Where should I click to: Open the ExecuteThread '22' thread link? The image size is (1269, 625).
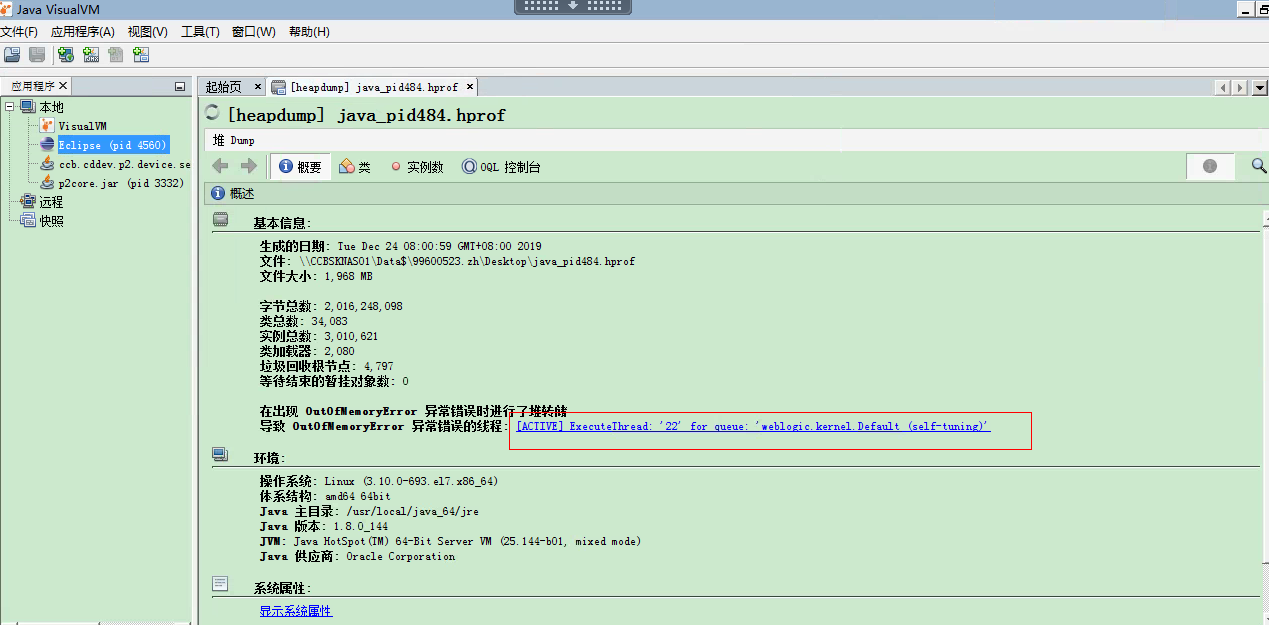753,426
